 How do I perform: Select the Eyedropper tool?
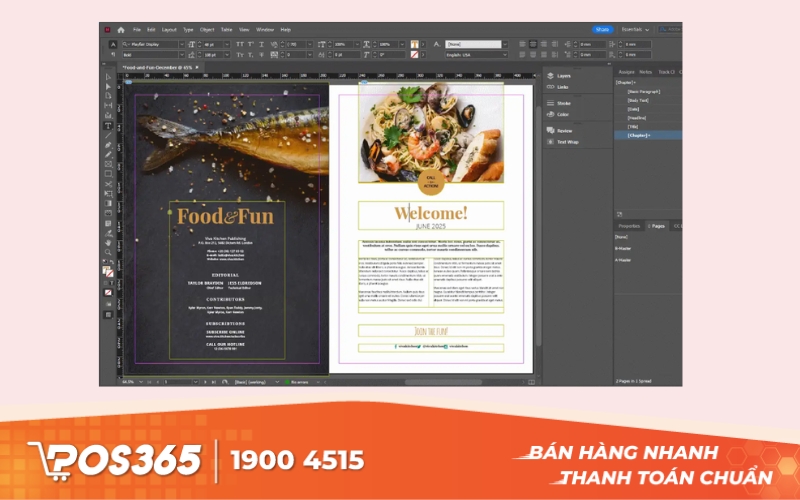tap(108, 233)
